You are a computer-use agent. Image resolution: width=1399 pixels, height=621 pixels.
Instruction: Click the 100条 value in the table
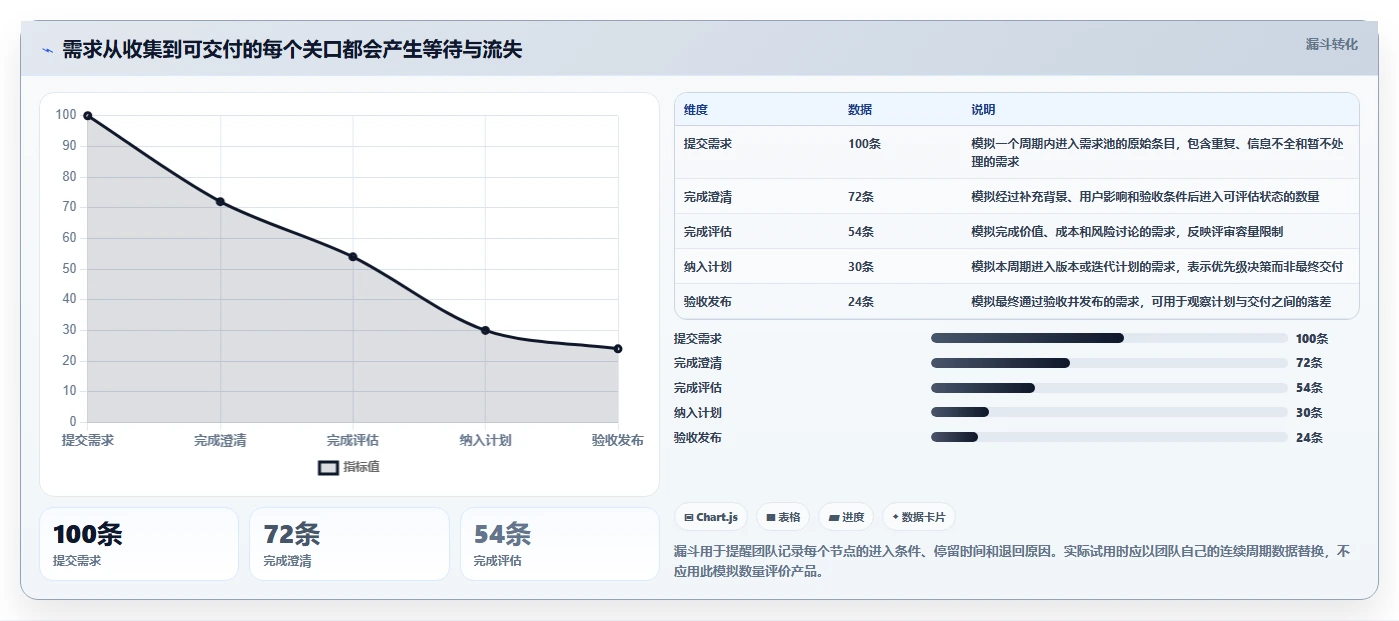(864, 144)
